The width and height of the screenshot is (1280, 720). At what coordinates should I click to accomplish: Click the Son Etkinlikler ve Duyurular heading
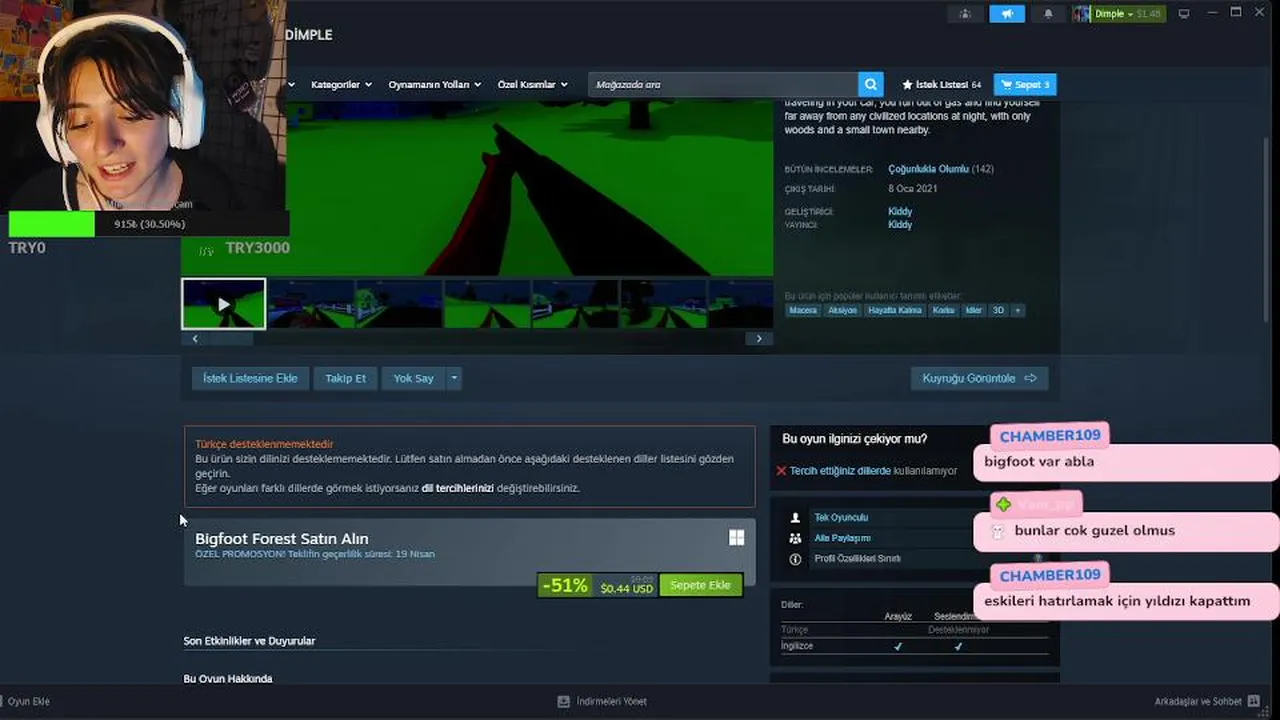(x=249, y=641)
